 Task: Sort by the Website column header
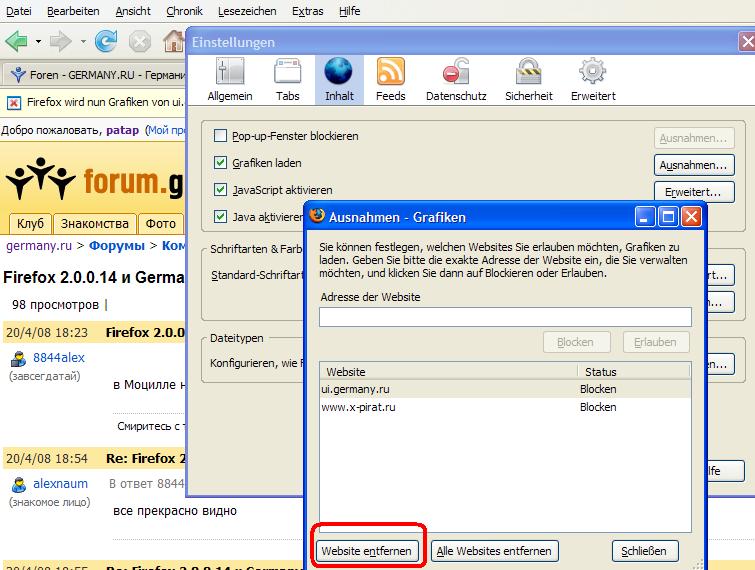coord(449,372)
